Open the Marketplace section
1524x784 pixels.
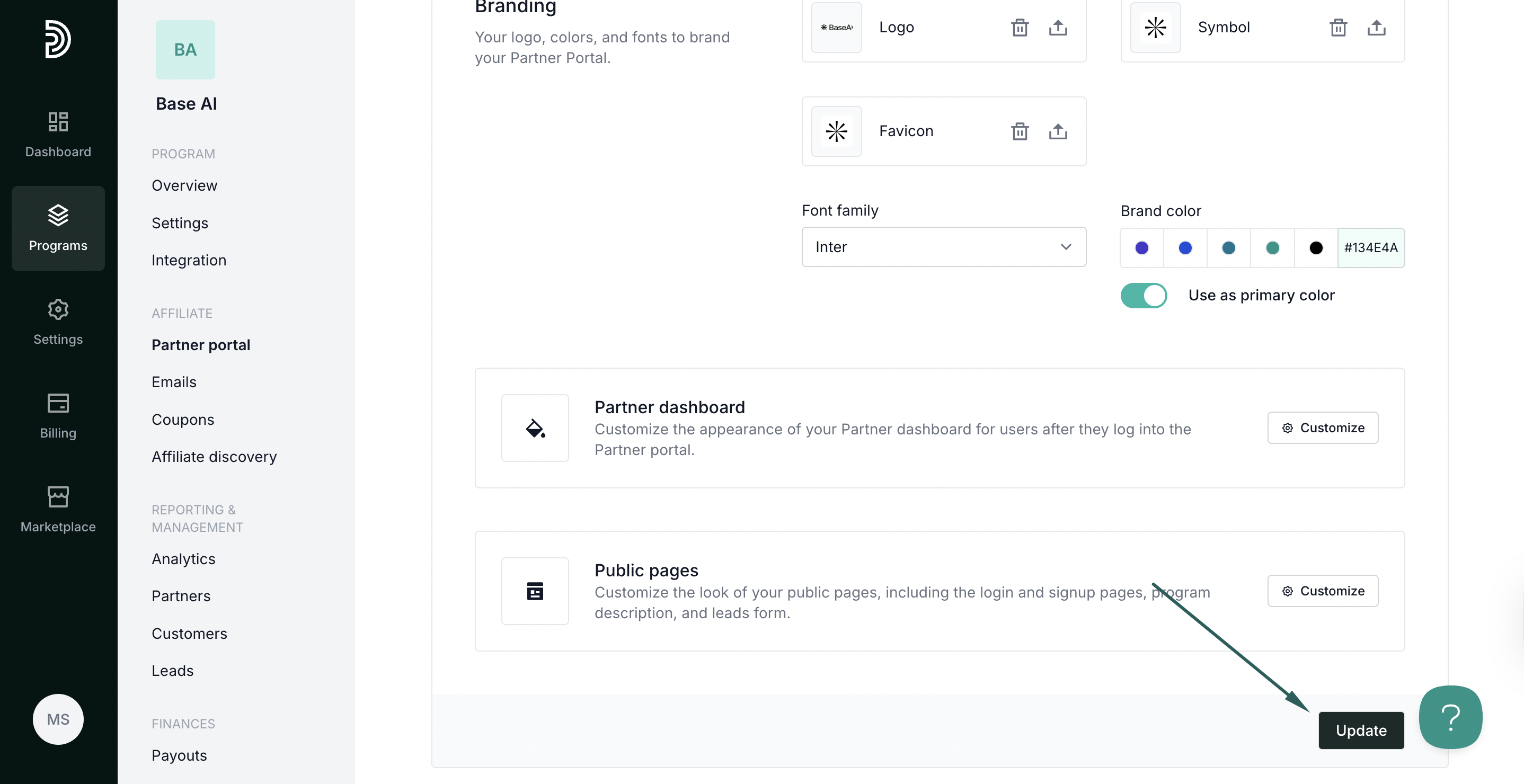point(58,509)
